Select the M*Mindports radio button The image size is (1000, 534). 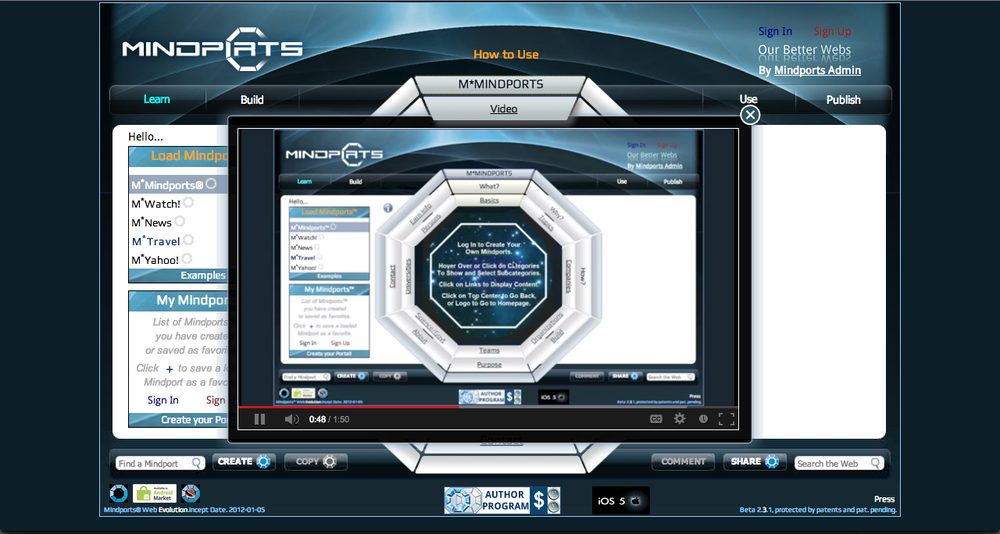coord(211,184)
